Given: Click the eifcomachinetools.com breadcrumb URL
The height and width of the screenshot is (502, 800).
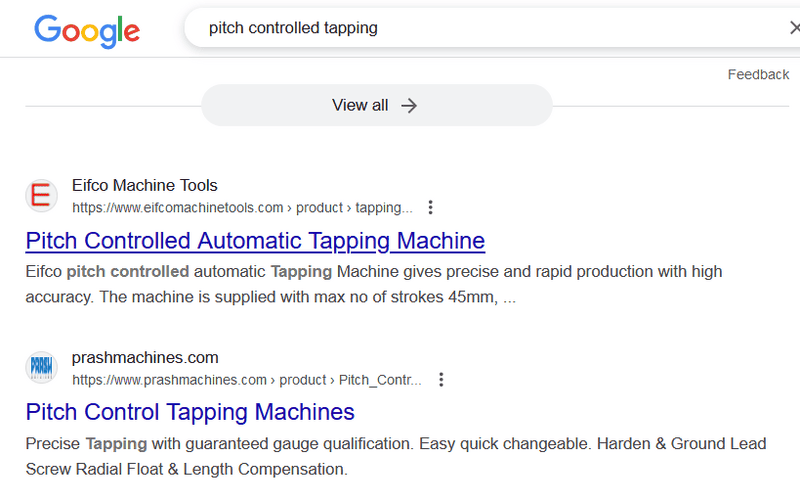Looking at the screenshot, I should click(x=242, y=208).
